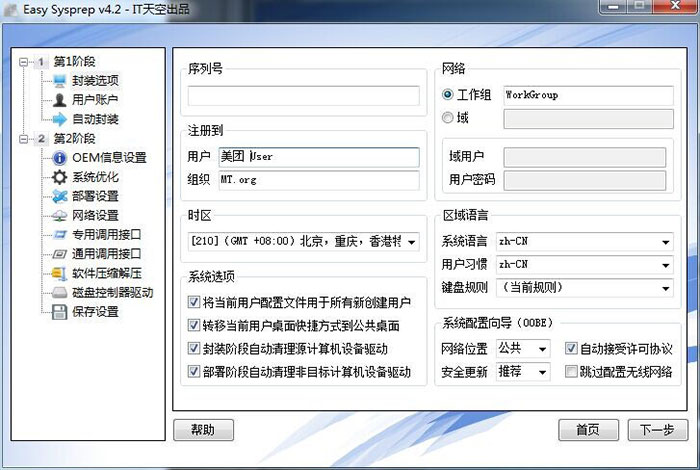Click the 网络设置 cloud icon

59,216
